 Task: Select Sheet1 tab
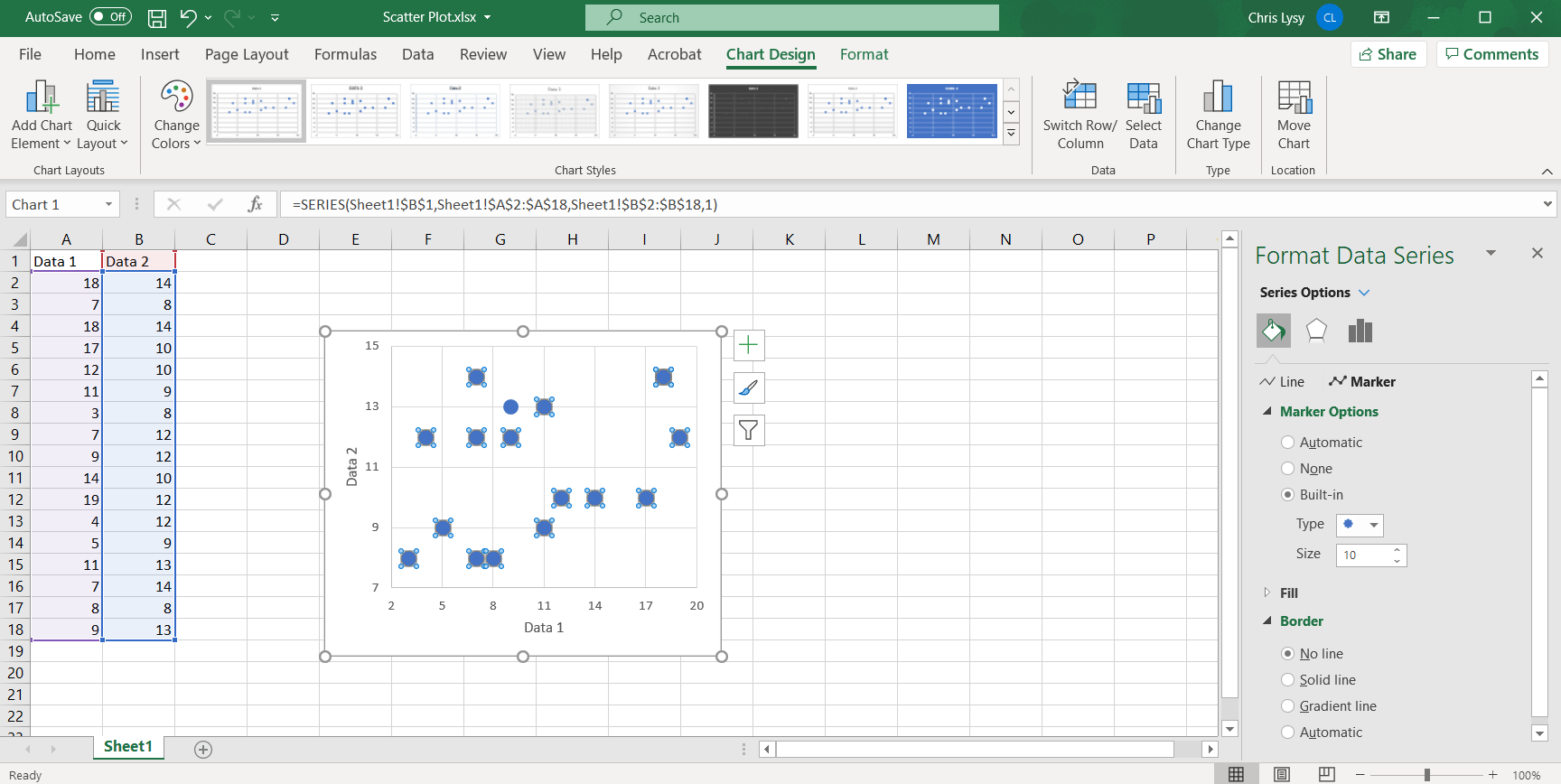pyautogui.click(x=127, y=747)
